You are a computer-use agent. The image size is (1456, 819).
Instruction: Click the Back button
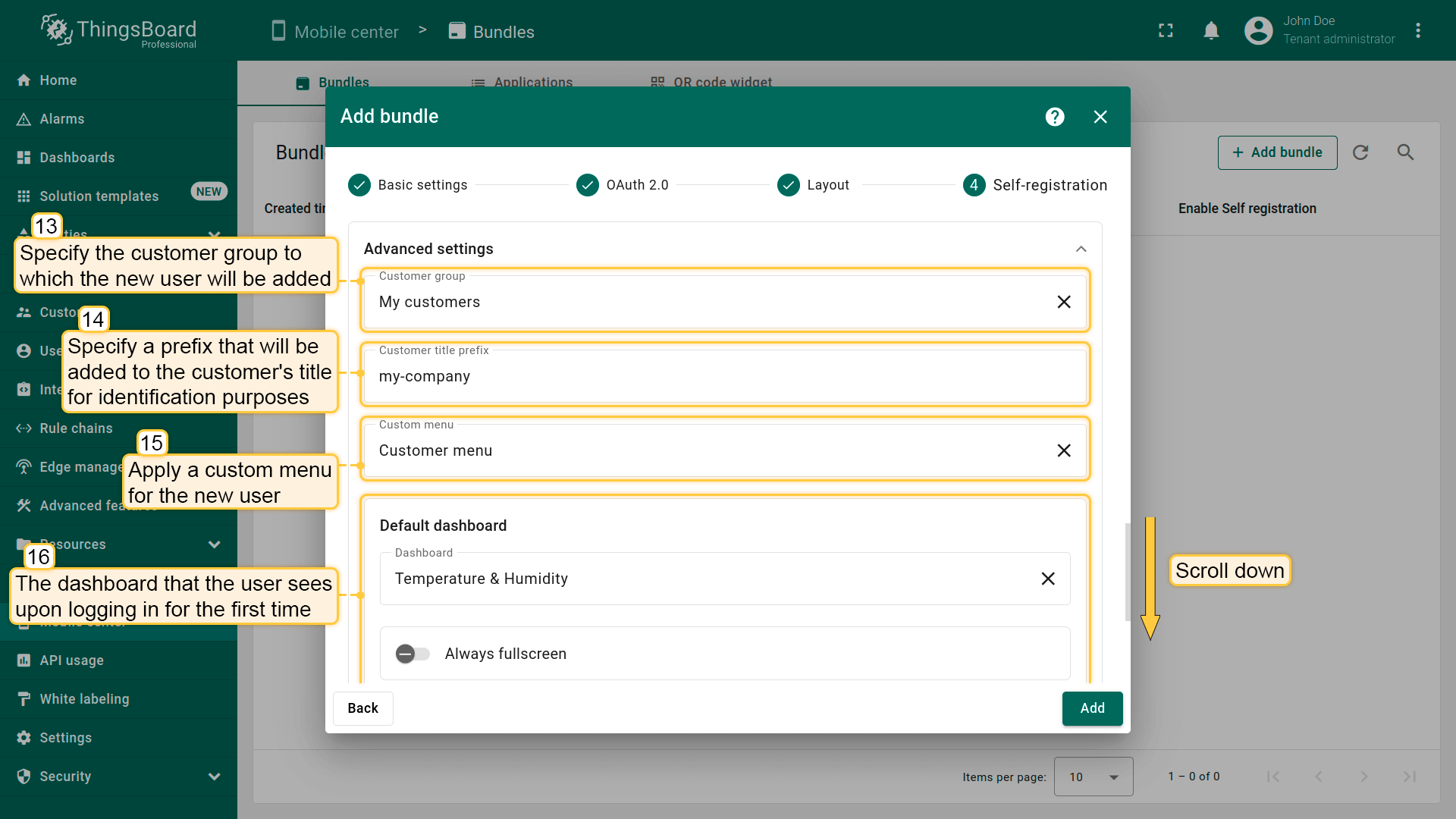click(x=362, y=708)
